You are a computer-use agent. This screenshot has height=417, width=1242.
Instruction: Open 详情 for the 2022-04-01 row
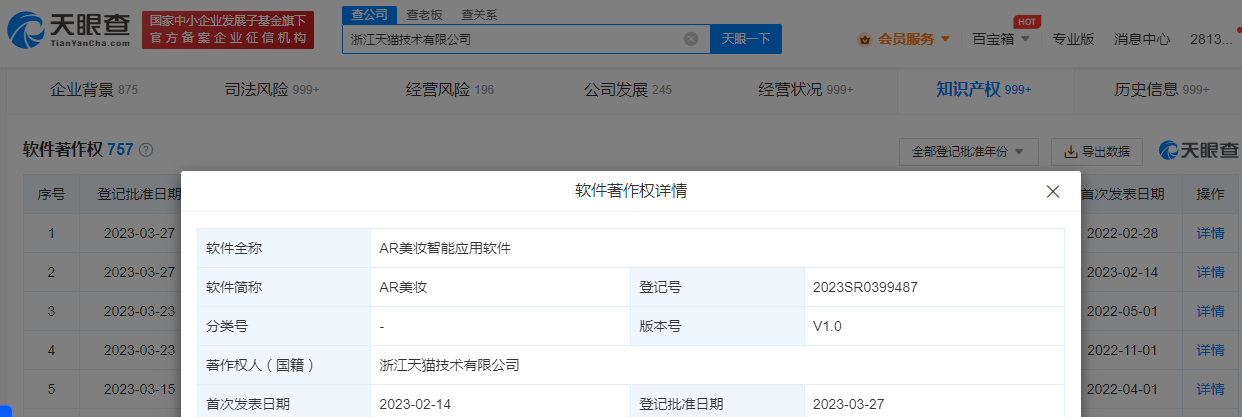1210,389
